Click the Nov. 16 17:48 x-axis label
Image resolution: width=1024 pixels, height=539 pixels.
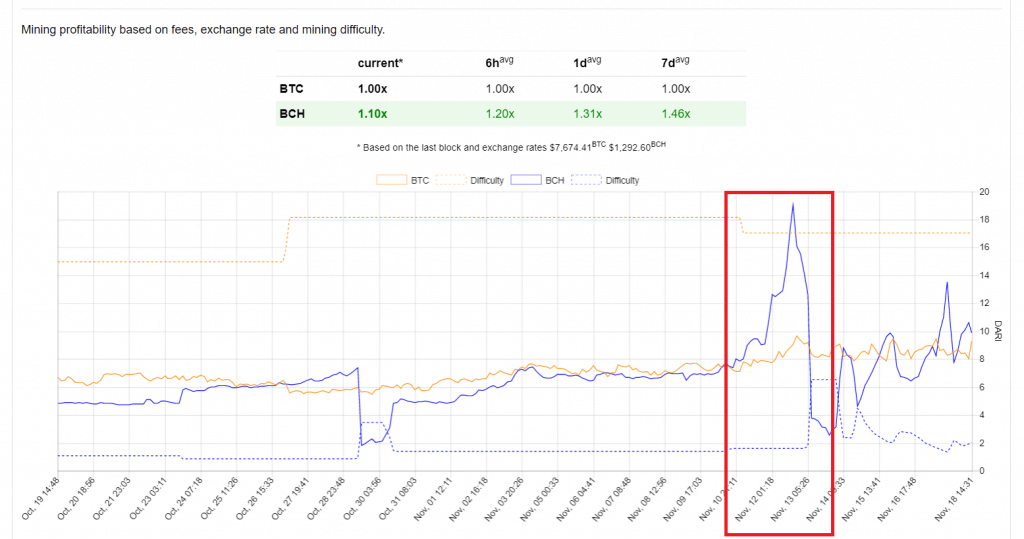click(897, 498)
